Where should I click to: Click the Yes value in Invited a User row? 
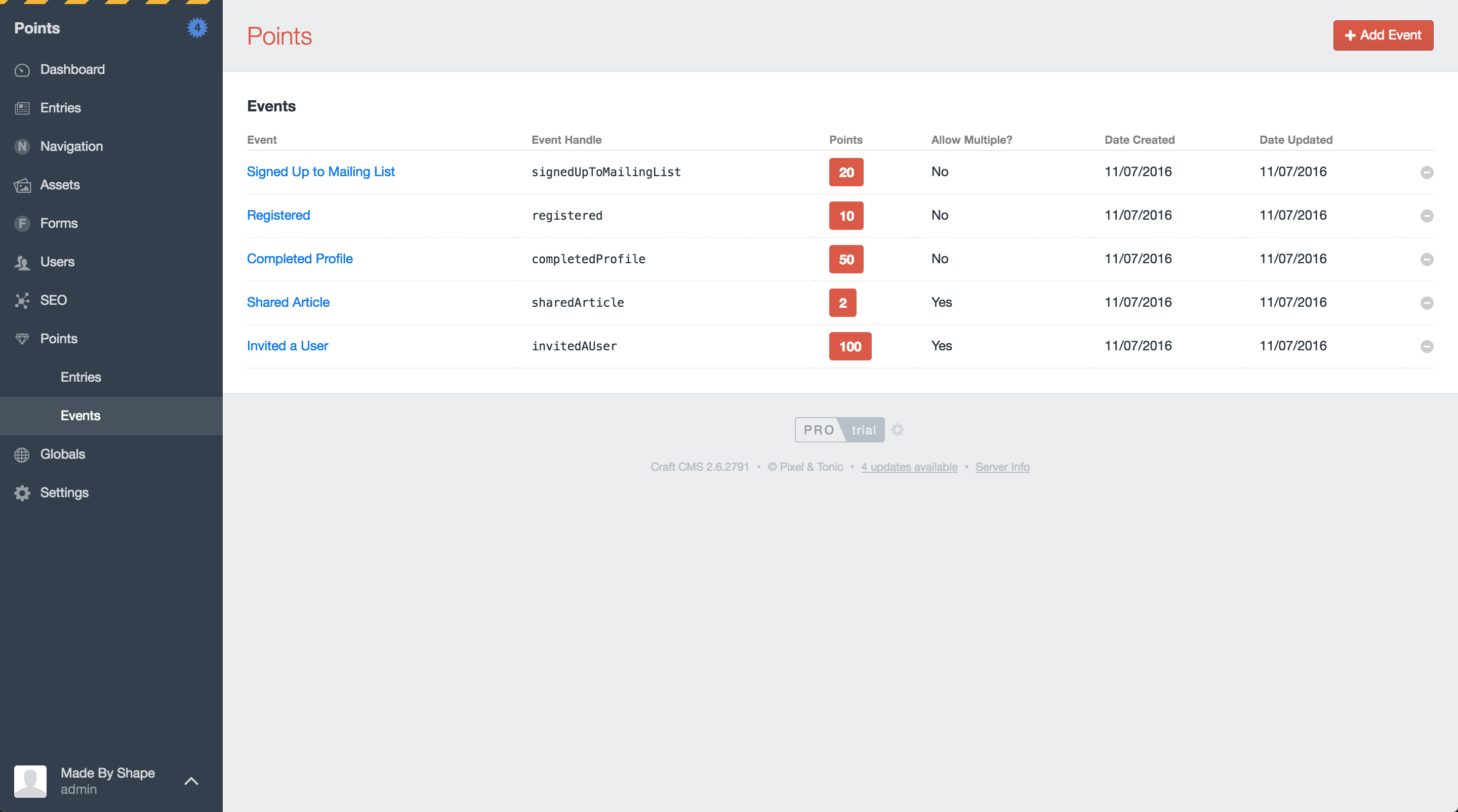(942, 346)
